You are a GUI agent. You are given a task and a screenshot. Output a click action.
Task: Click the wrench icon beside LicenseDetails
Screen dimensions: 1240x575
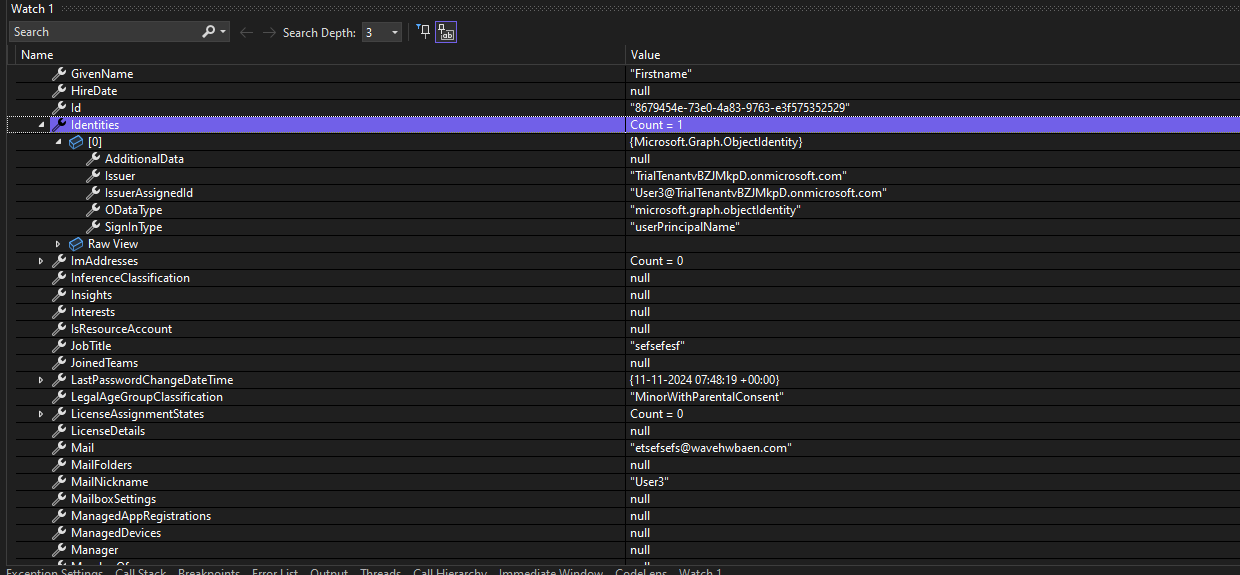[59, 431]
